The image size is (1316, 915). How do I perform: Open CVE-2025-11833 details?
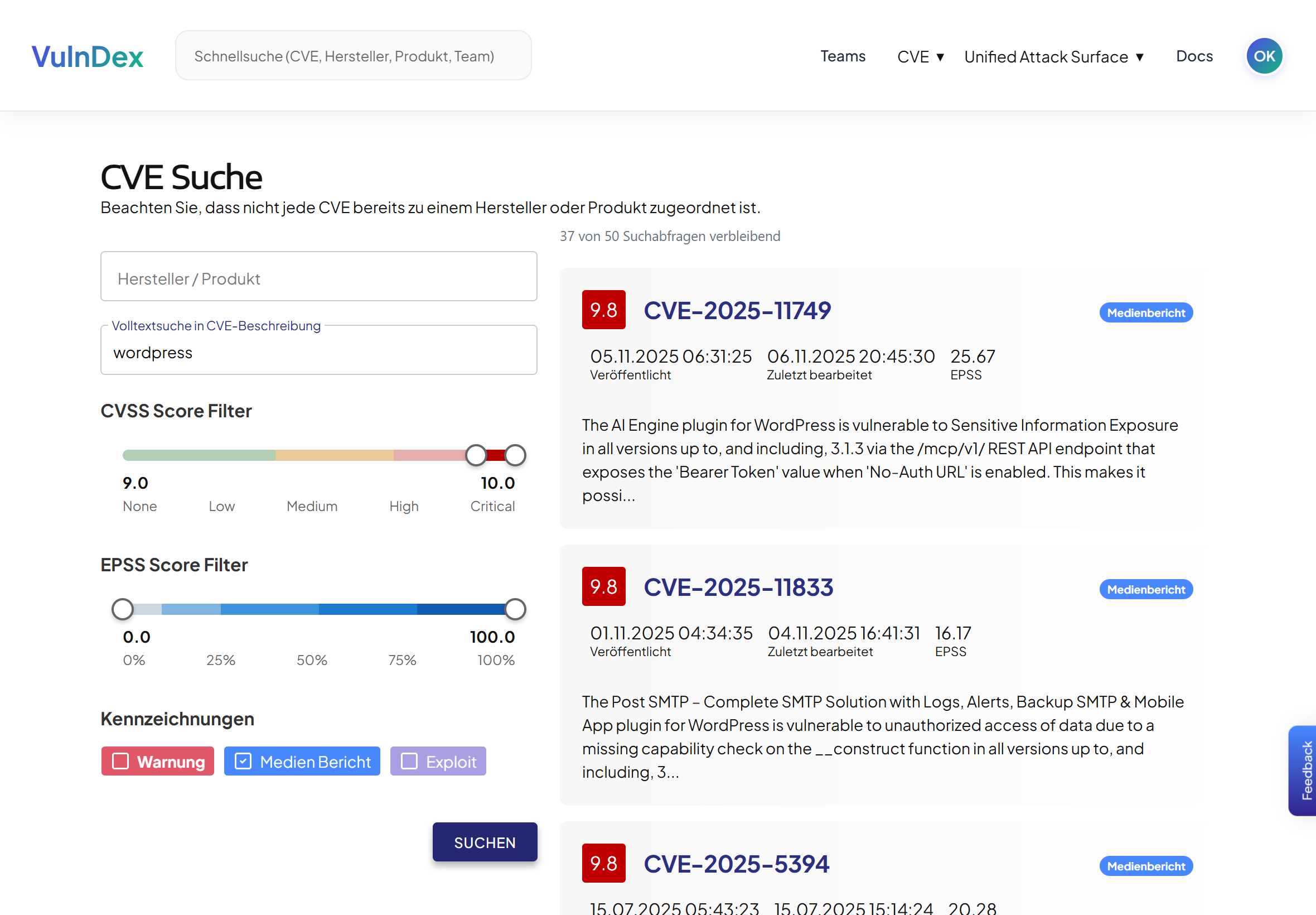point(739,586)
